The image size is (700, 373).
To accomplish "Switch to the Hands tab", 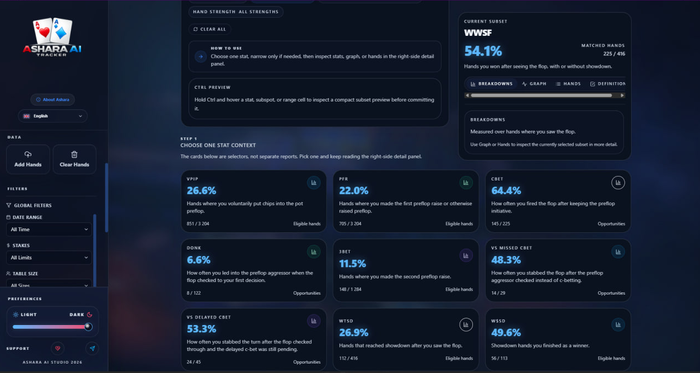I will pos(568,84).
